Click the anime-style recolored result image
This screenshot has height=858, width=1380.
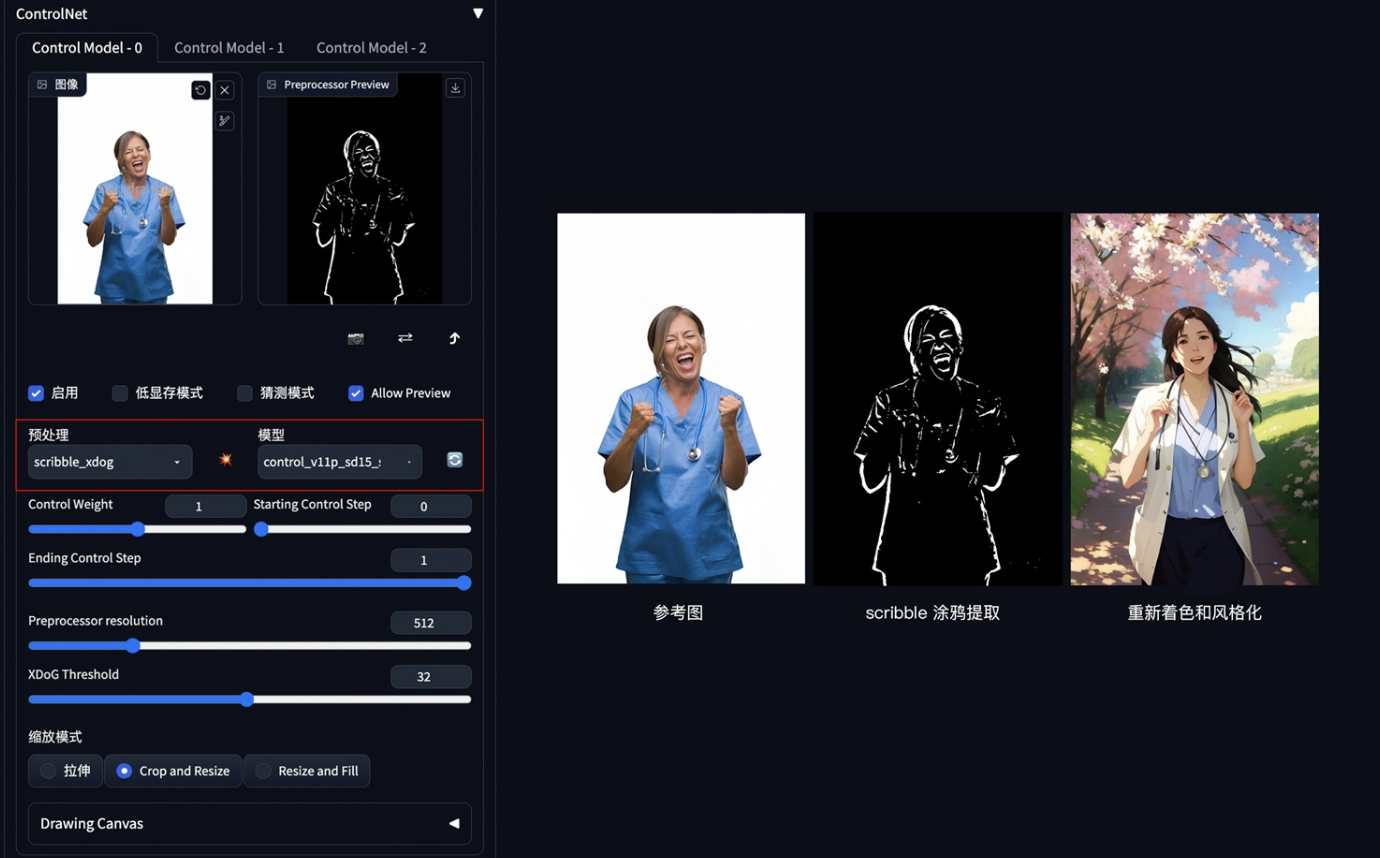(x=1195, y=398)
